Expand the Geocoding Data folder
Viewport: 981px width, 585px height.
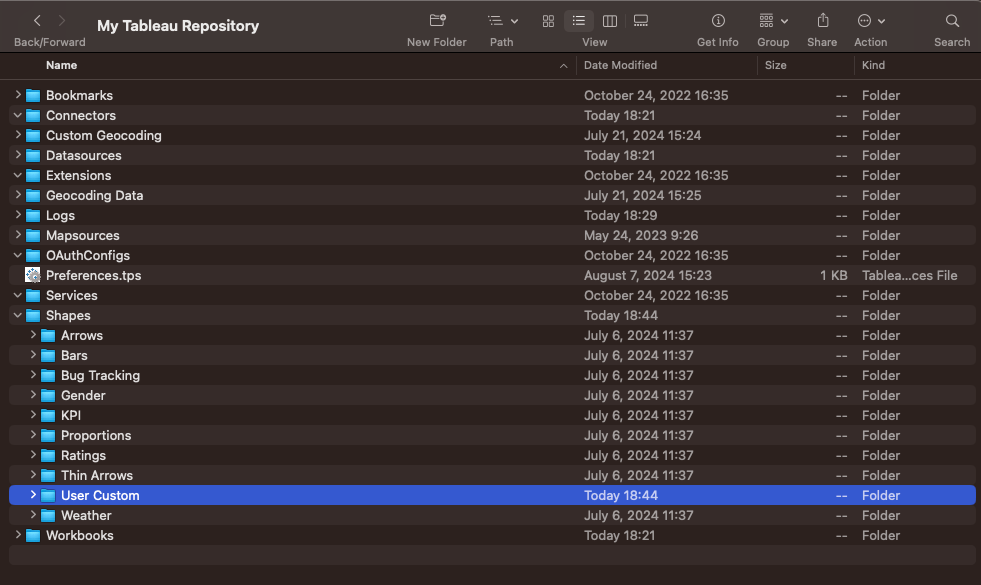pos(18,195)
